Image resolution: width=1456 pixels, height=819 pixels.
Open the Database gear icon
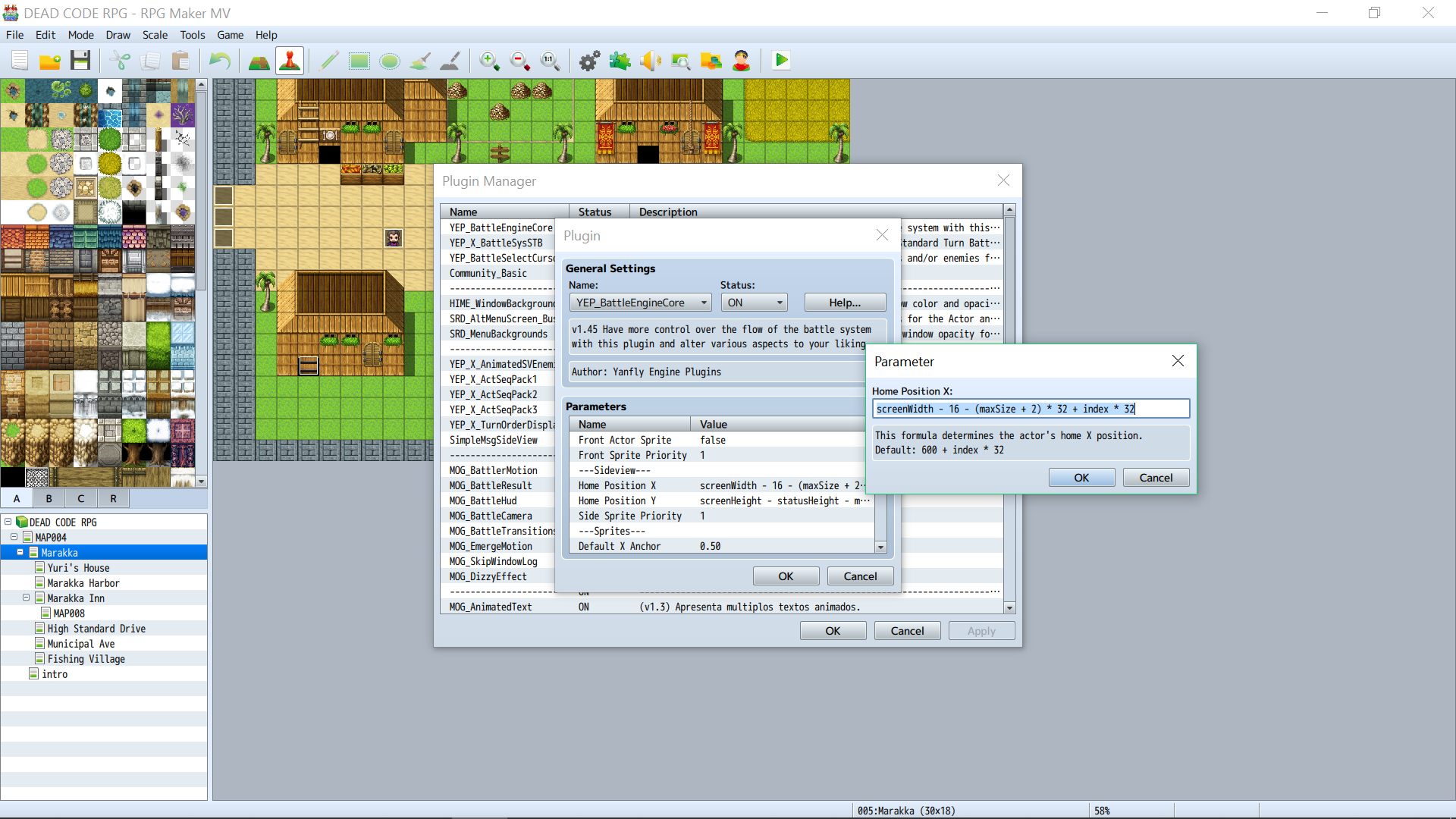coord(590,61)
